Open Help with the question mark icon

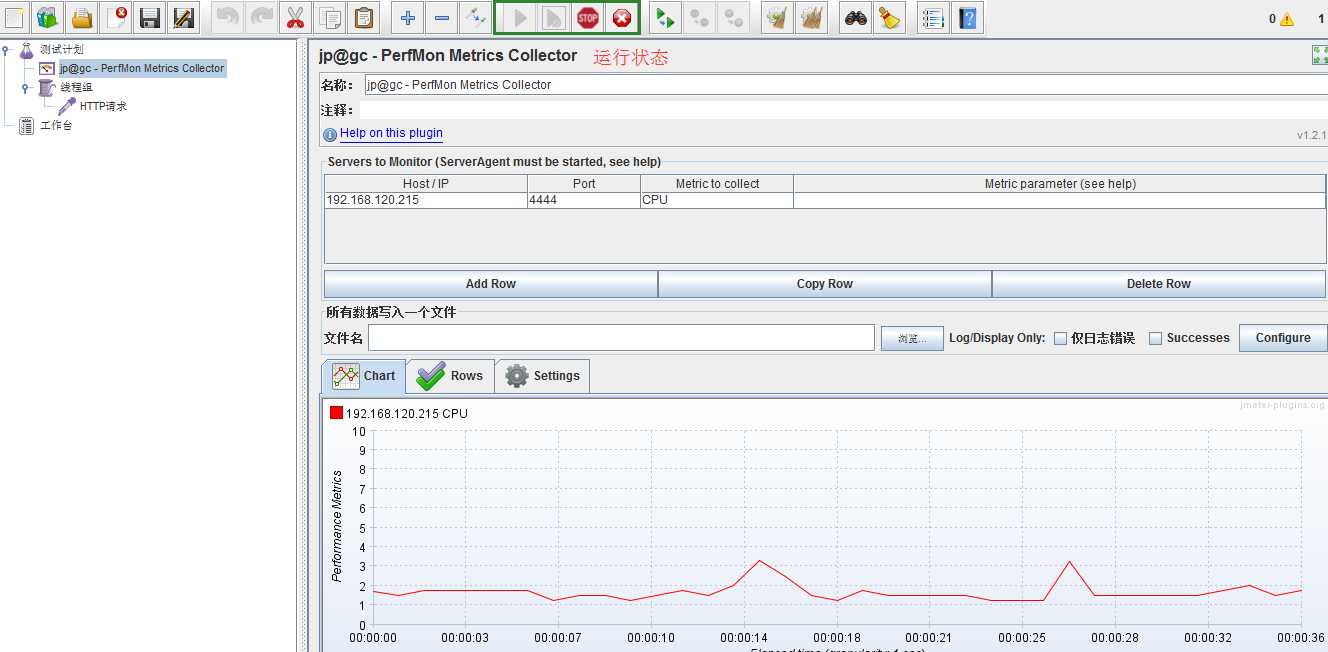point(967,17)
